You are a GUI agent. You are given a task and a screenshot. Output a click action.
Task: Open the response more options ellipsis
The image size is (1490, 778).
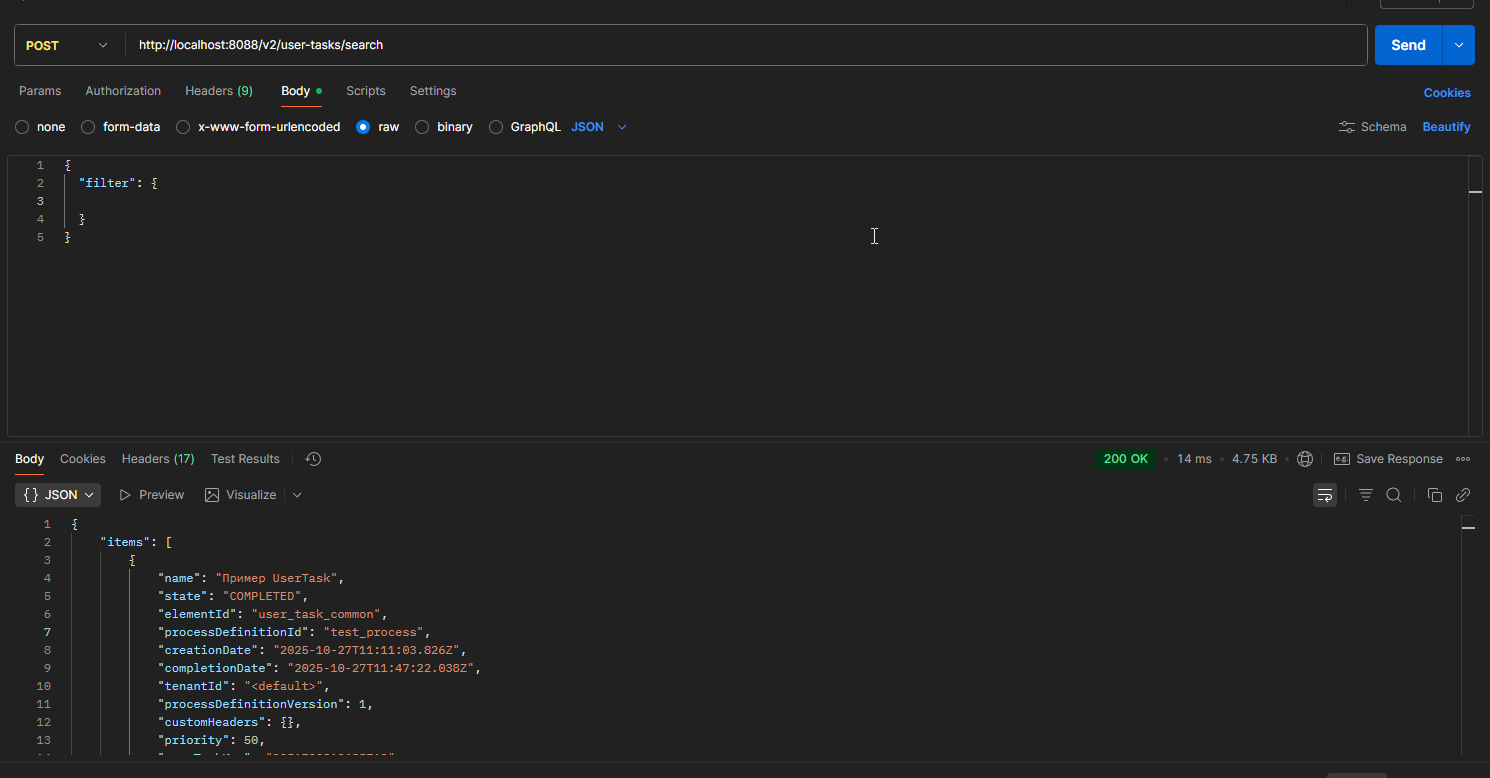coord(1463,459)
